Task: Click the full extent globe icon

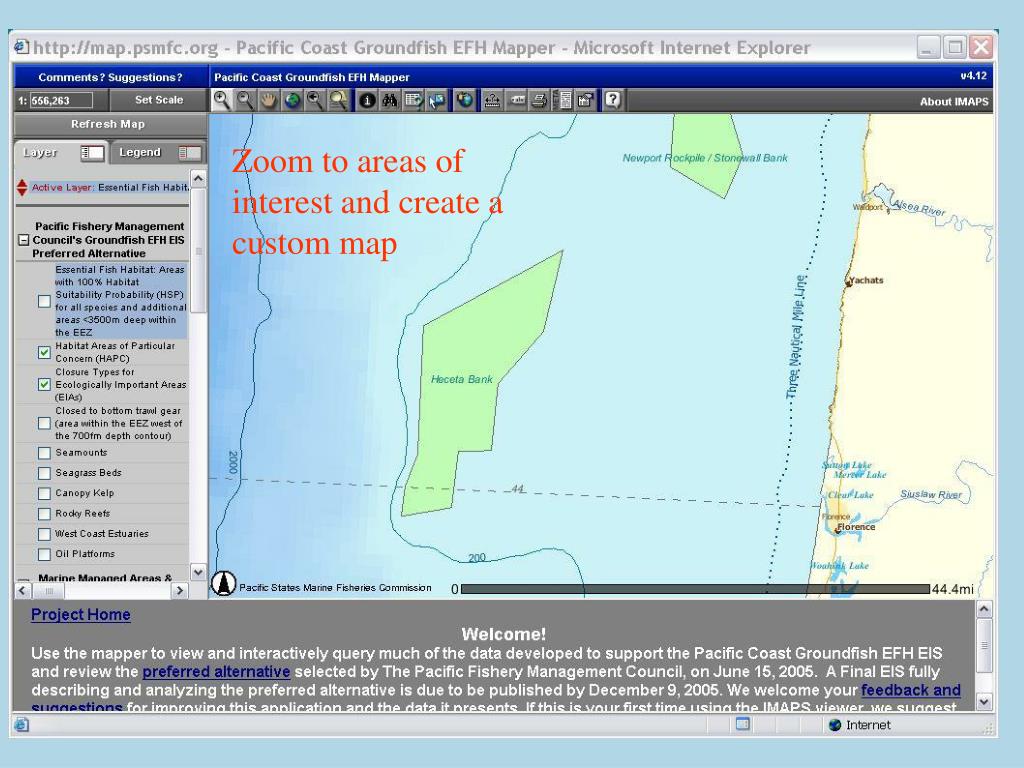Action: coord(292,100)
